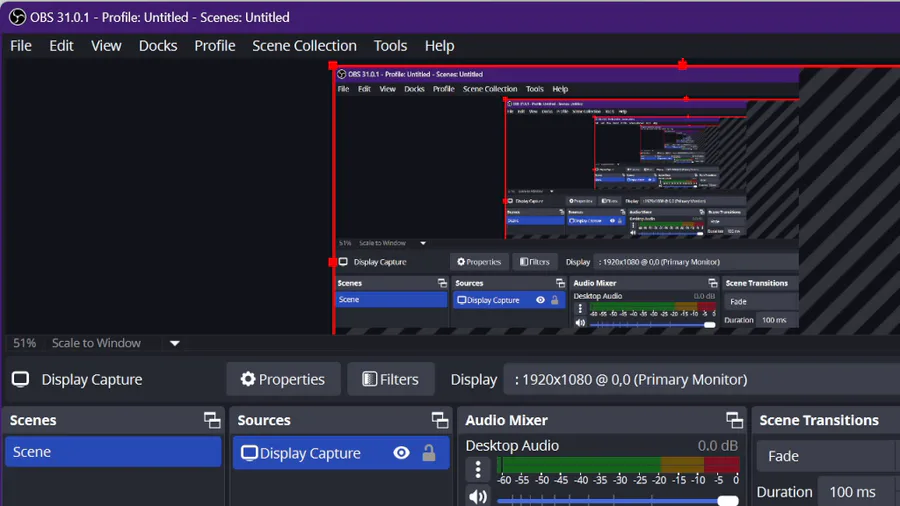Click nested lock icon in preview Sources list
This screenshot has height=506, width=900.
pos(555,300)
